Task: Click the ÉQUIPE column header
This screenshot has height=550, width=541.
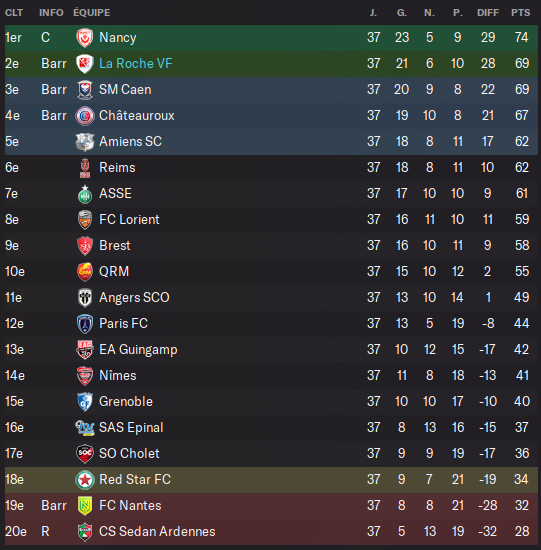Action: pos(92,13)
